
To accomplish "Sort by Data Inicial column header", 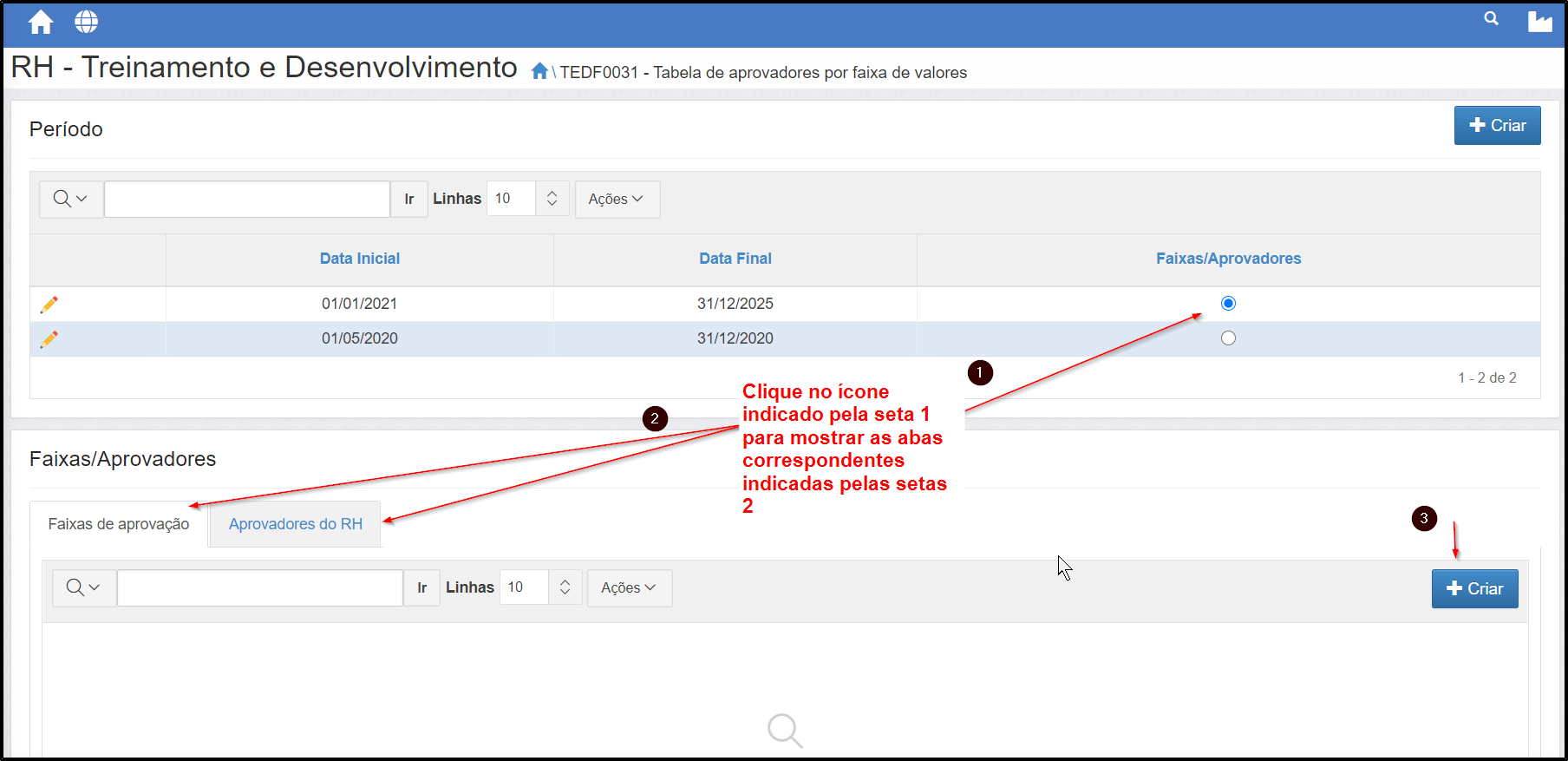I will point(360,259).
